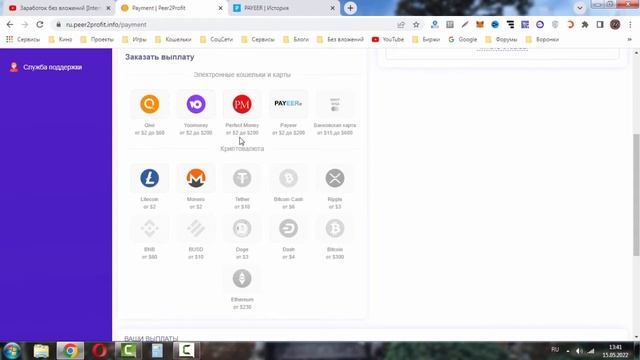The image size is (640, 360).
Task: Bookmark this page with the star icon
Action: 416,24
